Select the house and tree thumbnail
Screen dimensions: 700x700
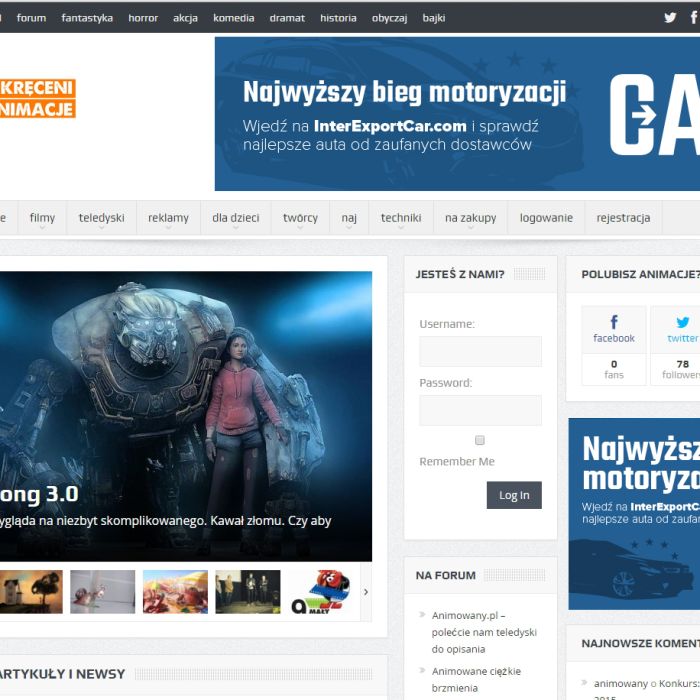tap(31, 592)
